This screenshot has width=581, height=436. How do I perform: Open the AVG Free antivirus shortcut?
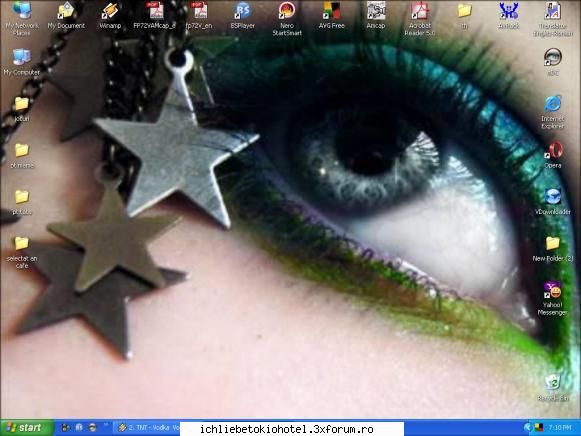(x=332, y=16)
